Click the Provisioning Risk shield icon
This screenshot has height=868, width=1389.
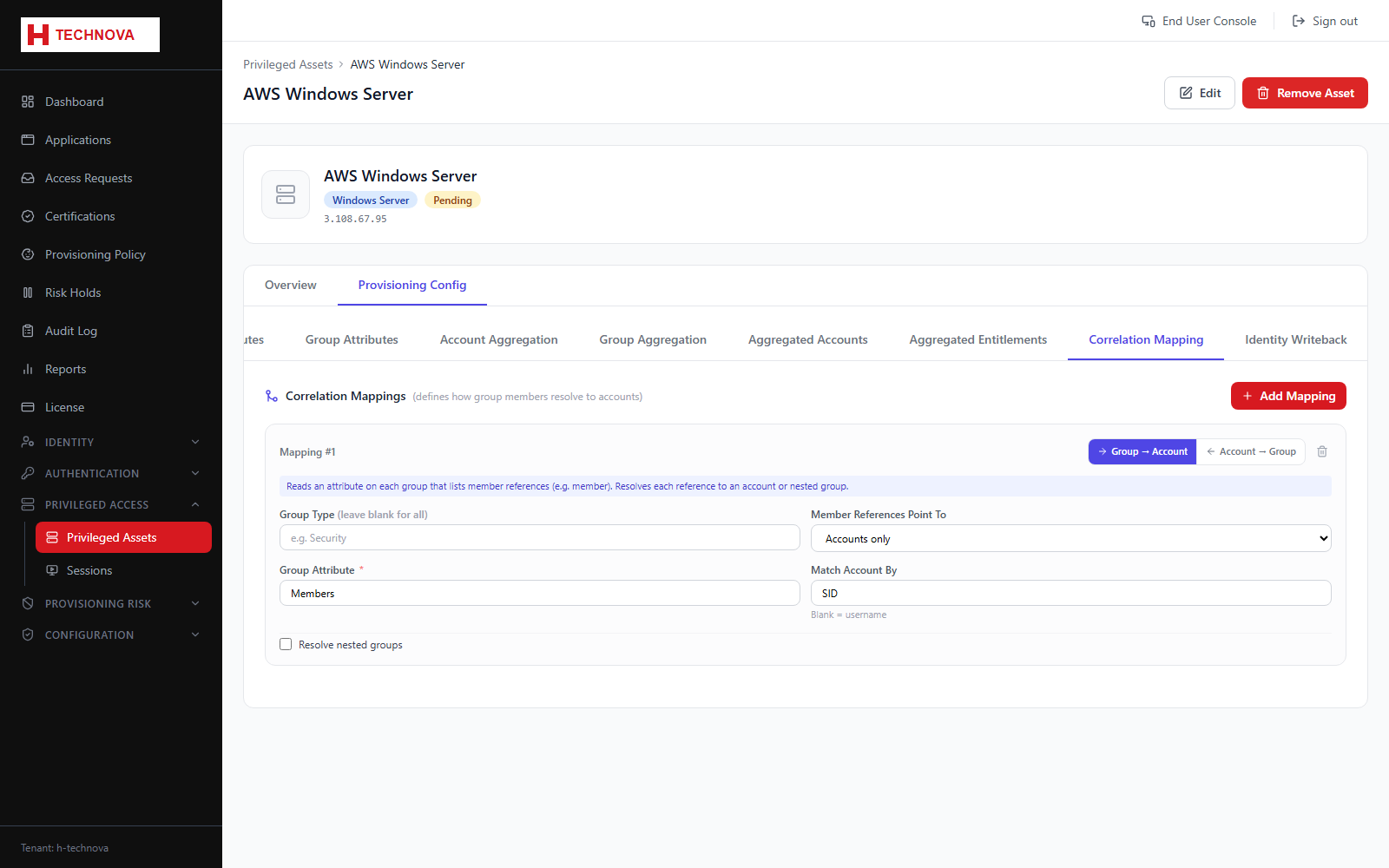click(x=28, y=603)
